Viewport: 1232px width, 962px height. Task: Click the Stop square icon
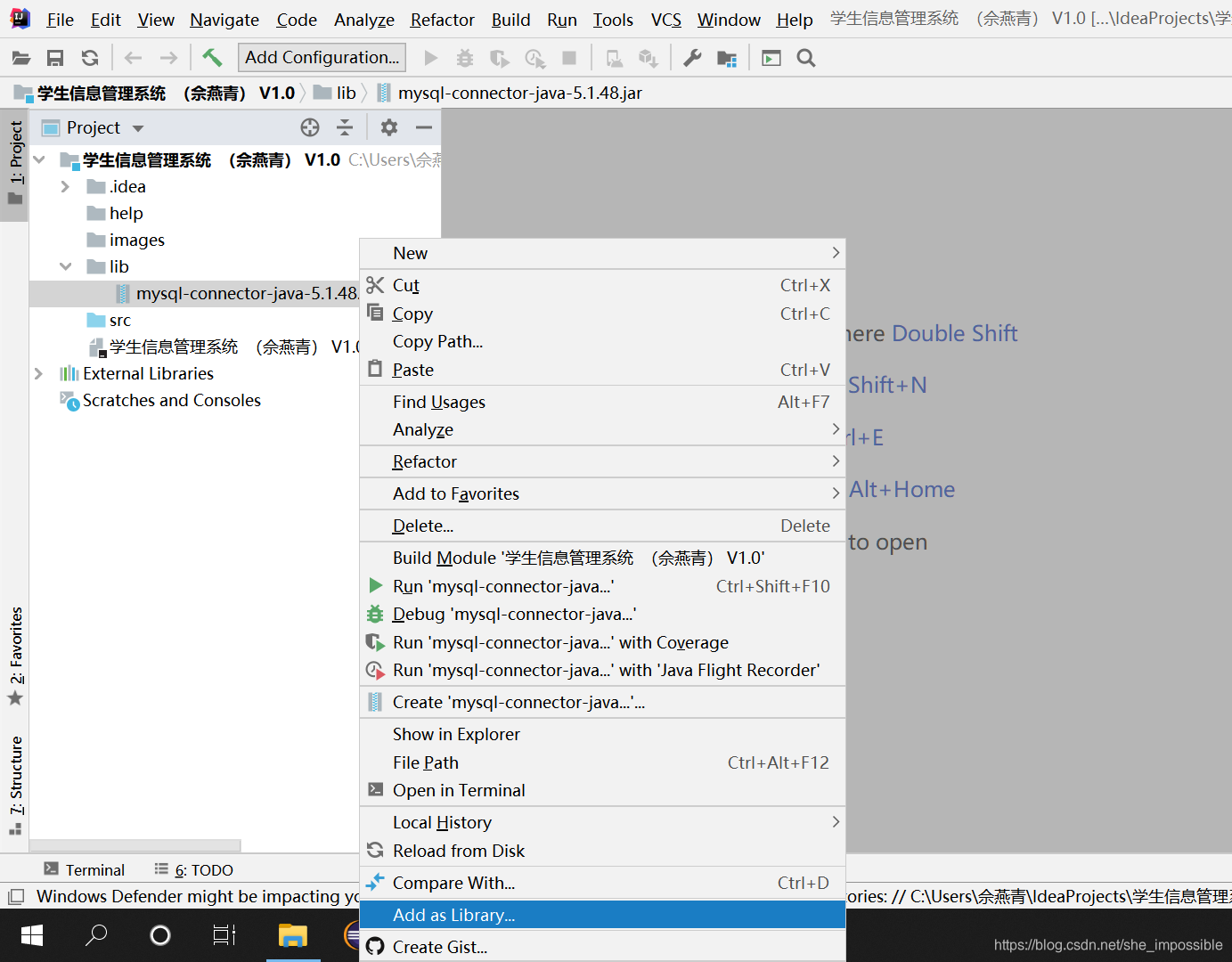[x=569, y=58]
